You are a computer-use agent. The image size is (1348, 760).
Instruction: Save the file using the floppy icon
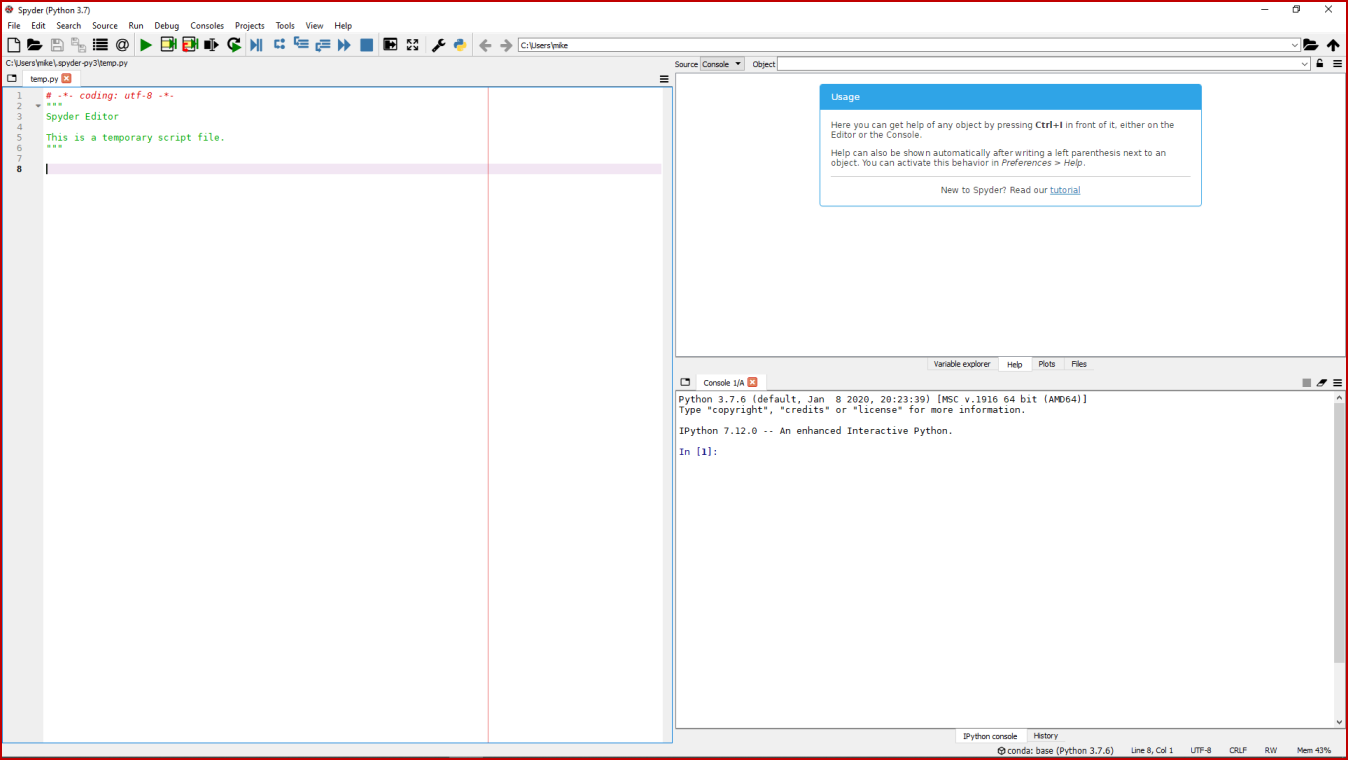pos(56,45)
